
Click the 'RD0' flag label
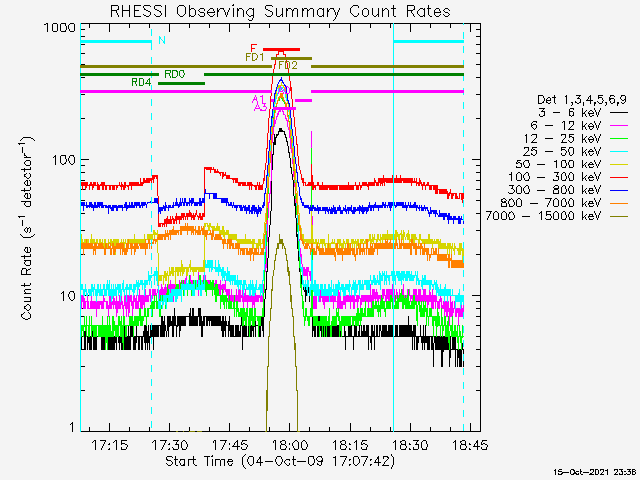[x=175, y=74]
